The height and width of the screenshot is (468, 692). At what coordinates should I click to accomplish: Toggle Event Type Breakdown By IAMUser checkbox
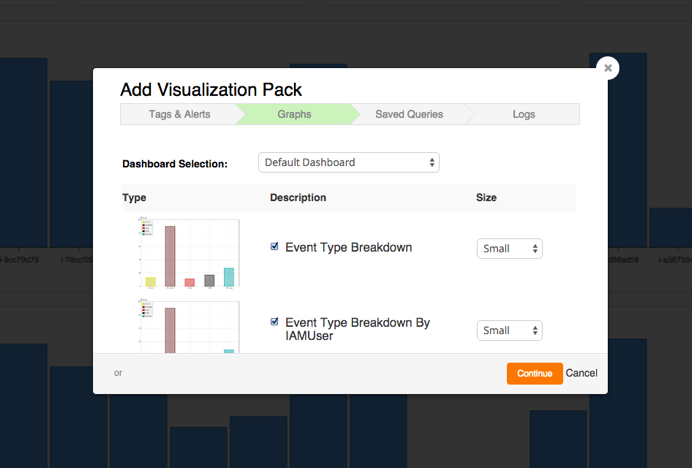tap(275, 322)
